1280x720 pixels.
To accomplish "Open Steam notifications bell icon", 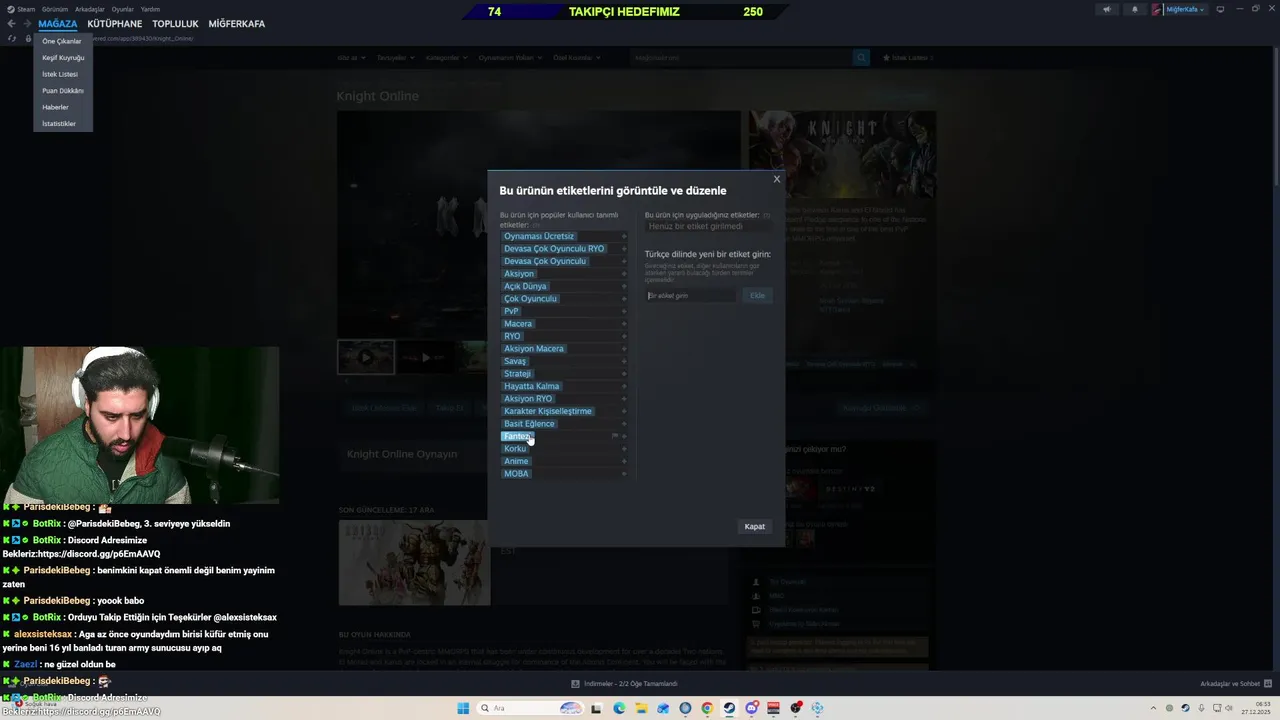I will 1134,9.
